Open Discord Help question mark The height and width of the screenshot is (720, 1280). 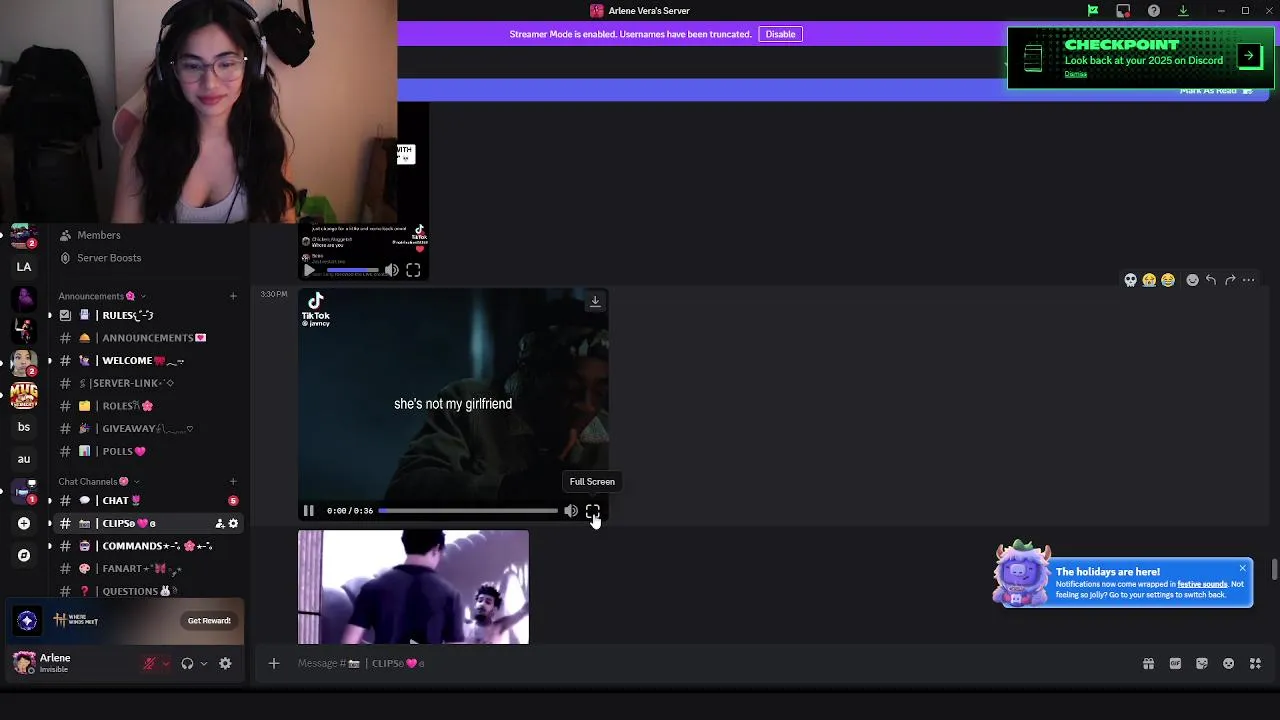coord(1154,11)
